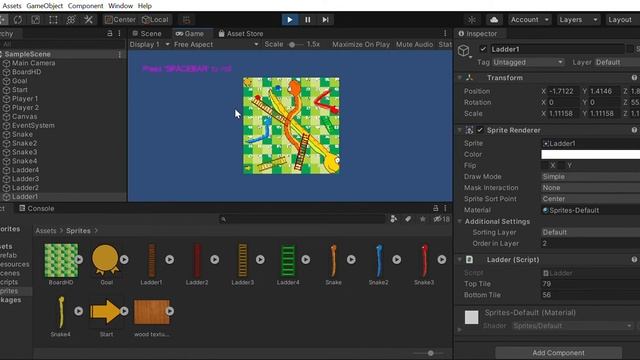Viewport: 640px width, 360px height.
Task: Open the Help menu
Action: [x=144, y=6]
